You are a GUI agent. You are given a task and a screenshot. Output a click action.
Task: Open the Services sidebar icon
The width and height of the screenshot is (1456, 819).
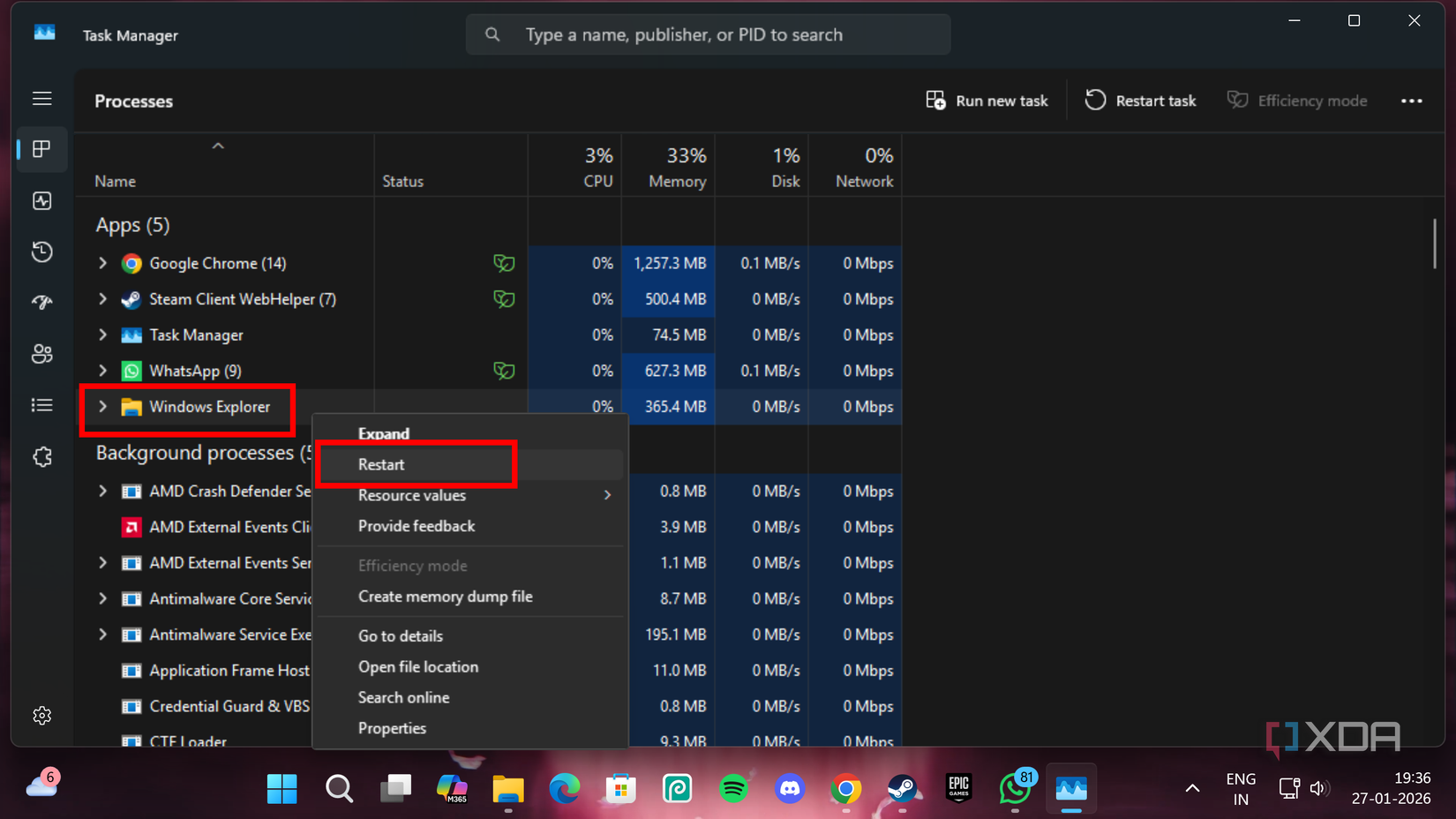pyautogui.click(x=41, y=456)
